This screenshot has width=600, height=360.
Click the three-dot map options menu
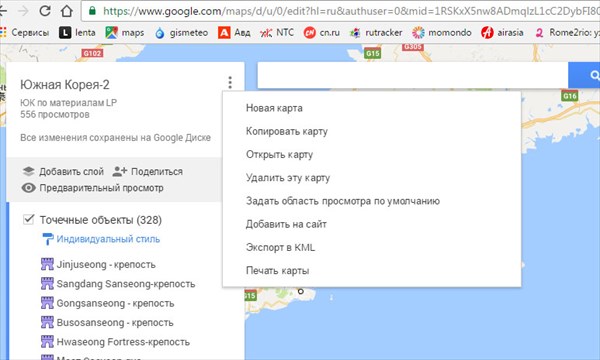coord(230,82)
